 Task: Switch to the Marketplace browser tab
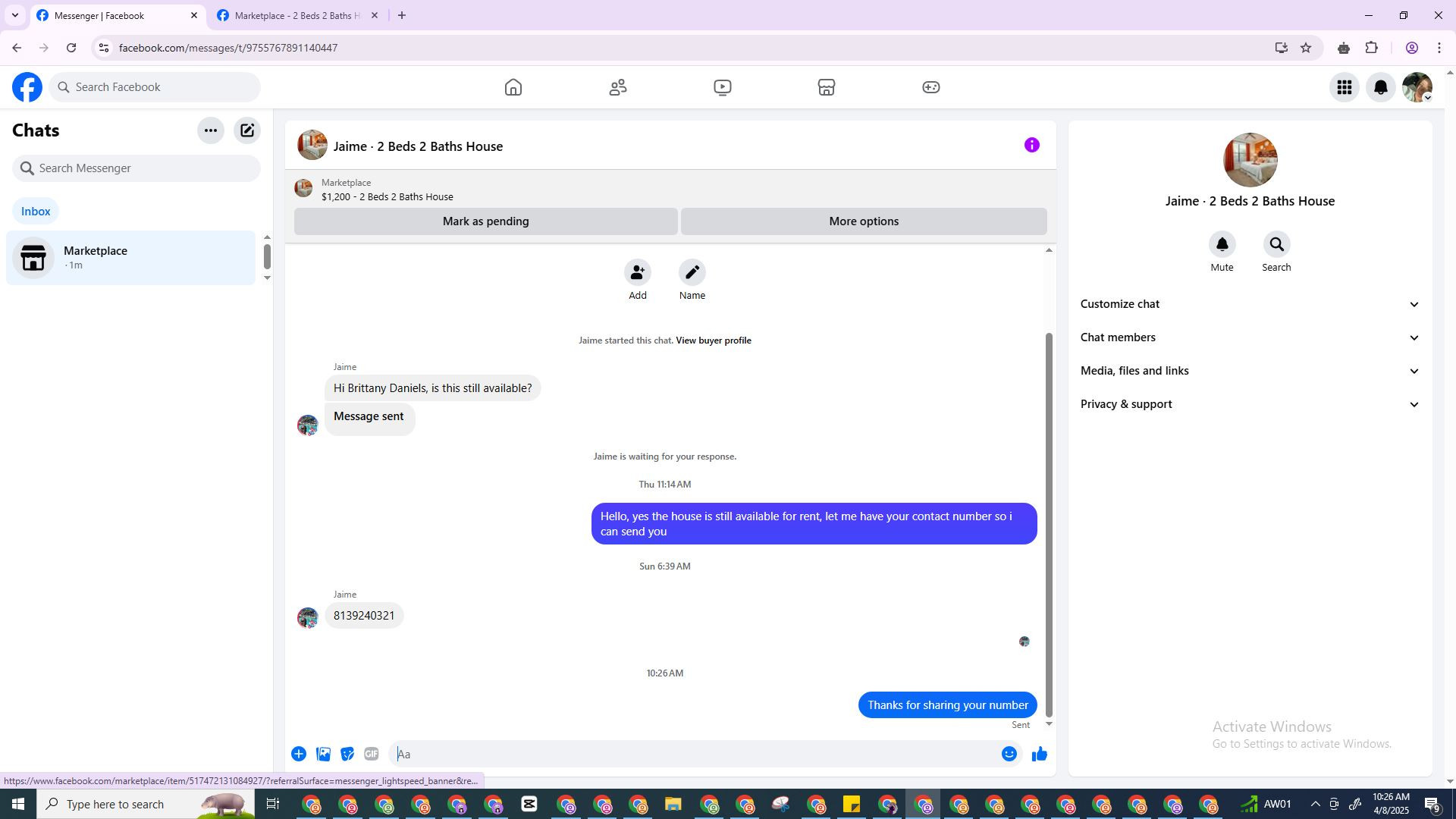point(297,15)
